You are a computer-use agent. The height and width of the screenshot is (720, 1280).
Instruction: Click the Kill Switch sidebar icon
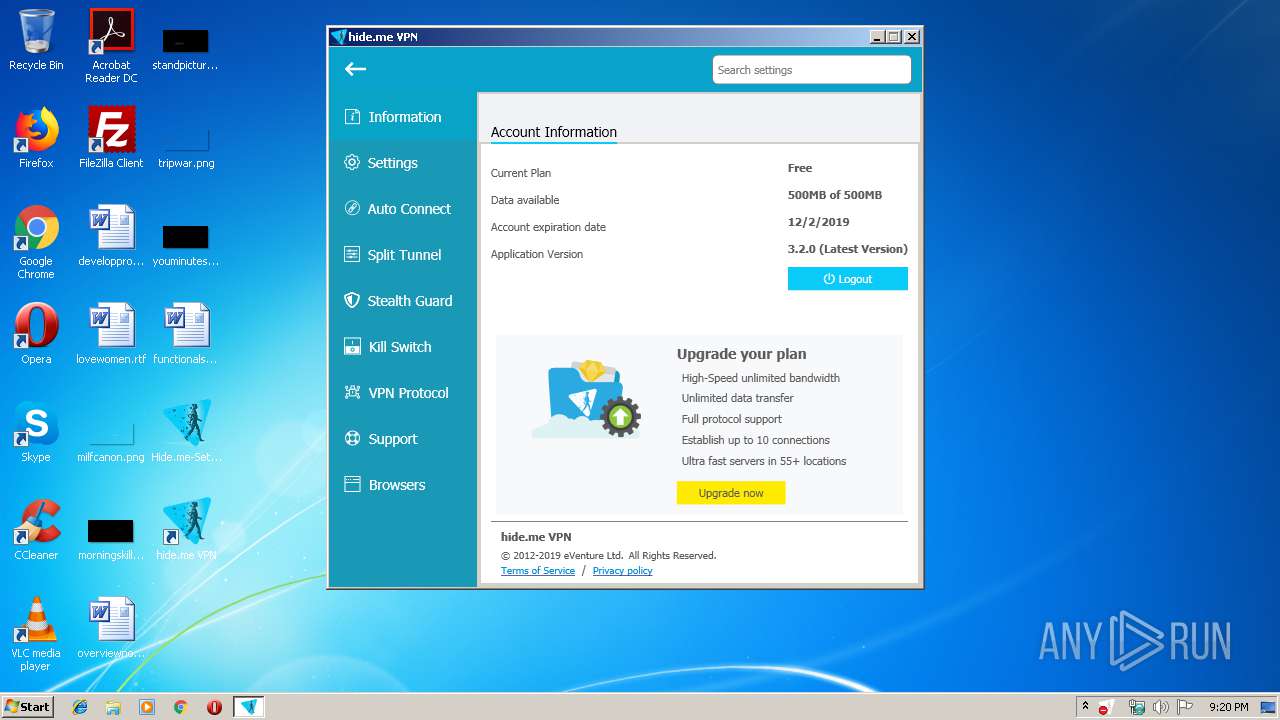[352, 347]
